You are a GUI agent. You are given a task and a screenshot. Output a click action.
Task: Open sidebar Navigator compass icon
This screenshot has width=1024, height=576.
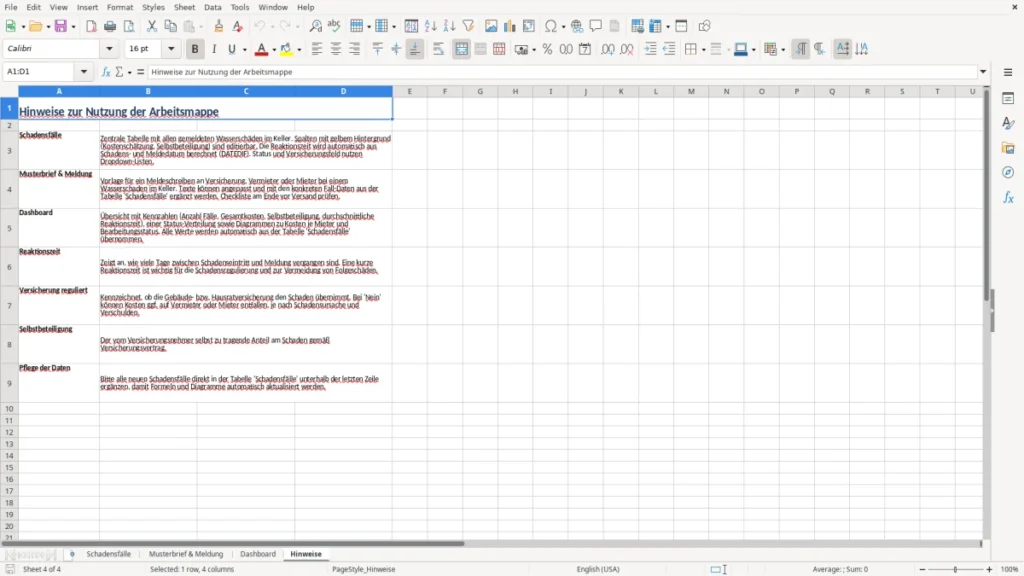[x=1008, y=172]
